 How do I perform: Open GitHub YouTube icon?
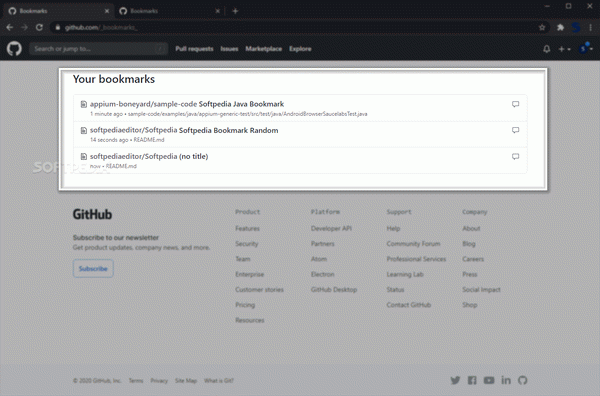click(x=489, y=380)
